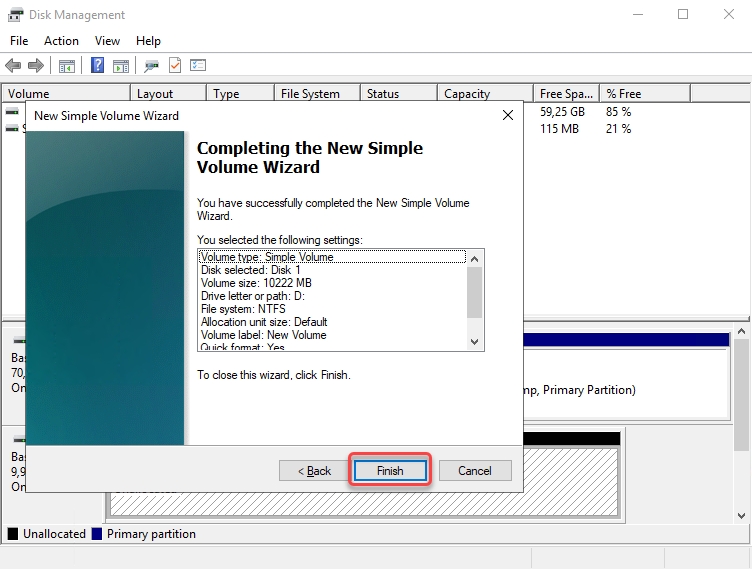Cancel the New Simple Volume Wizard
752x569 pixels.
pyautogui.click(x=474, y=471)
